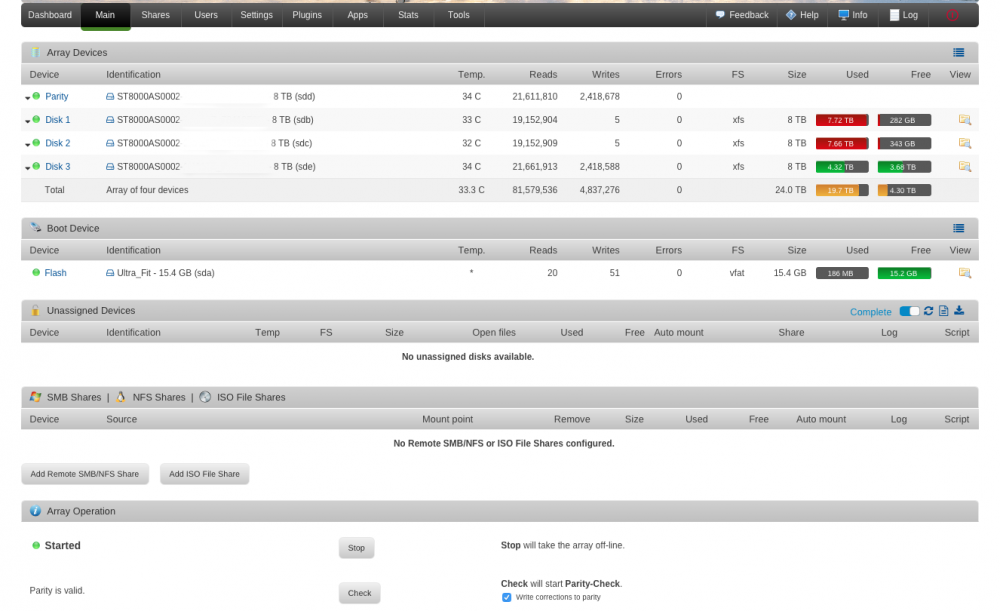Open the Dashboard tab

(50, 15)
